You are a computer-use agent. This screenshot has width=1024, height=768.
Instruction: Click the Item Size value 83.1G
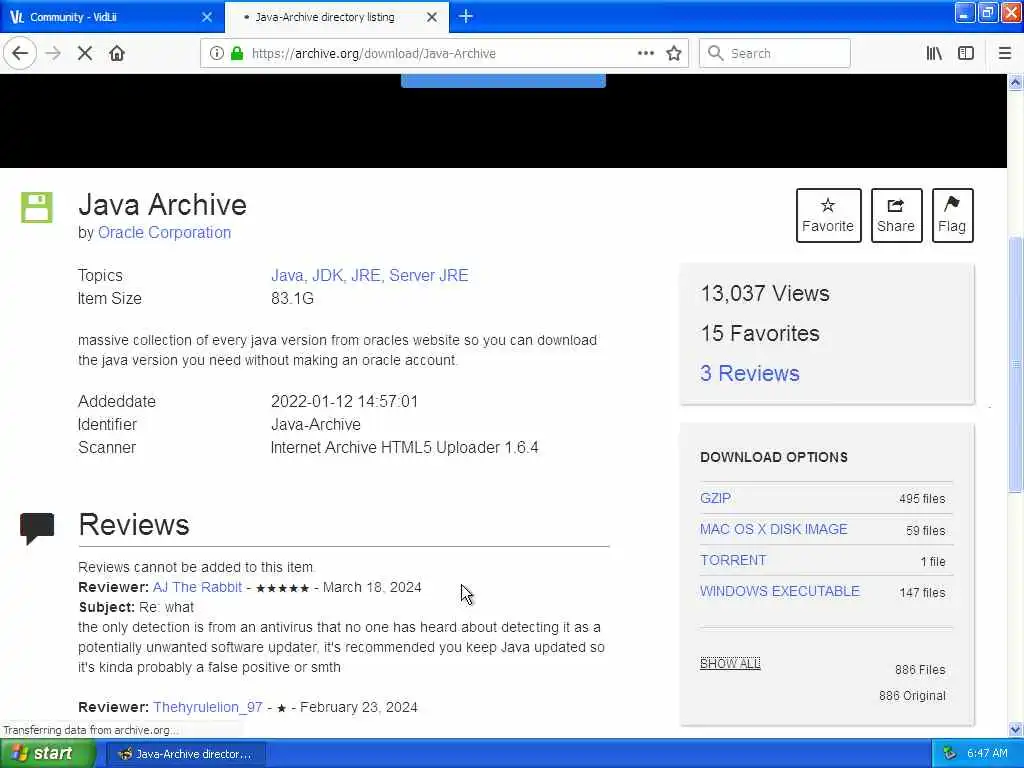[x=292, y=298]
